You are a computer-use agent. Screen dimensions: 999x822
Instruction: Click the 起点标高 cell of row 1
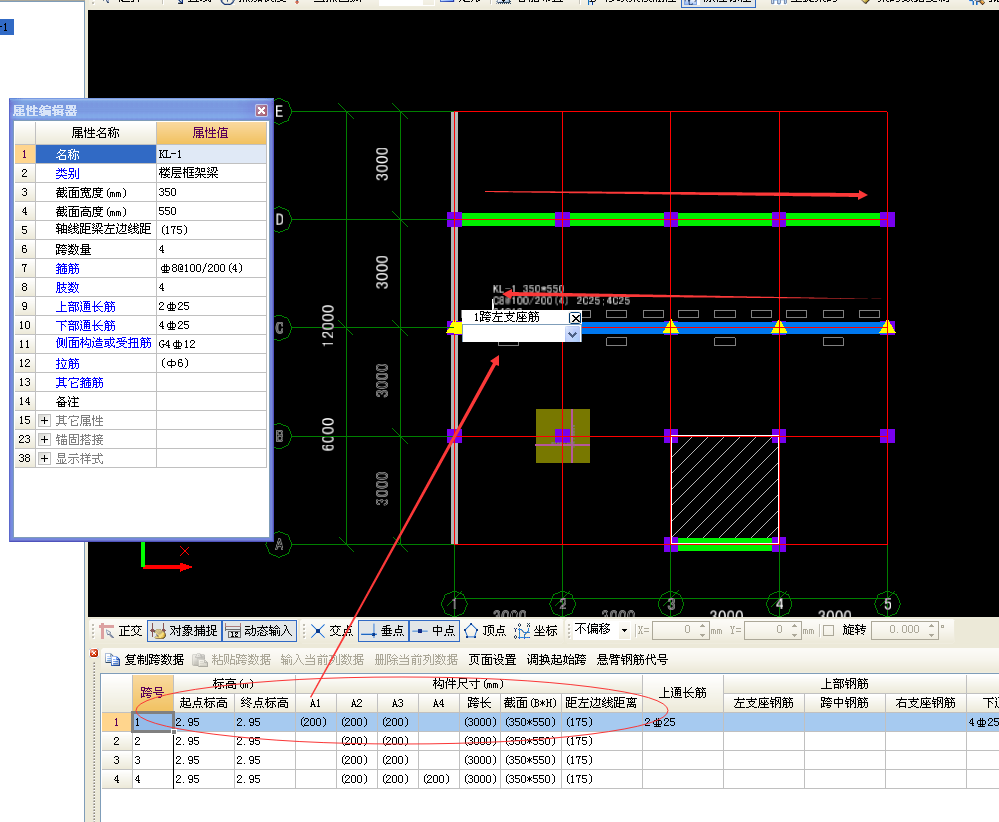(204, 722)
